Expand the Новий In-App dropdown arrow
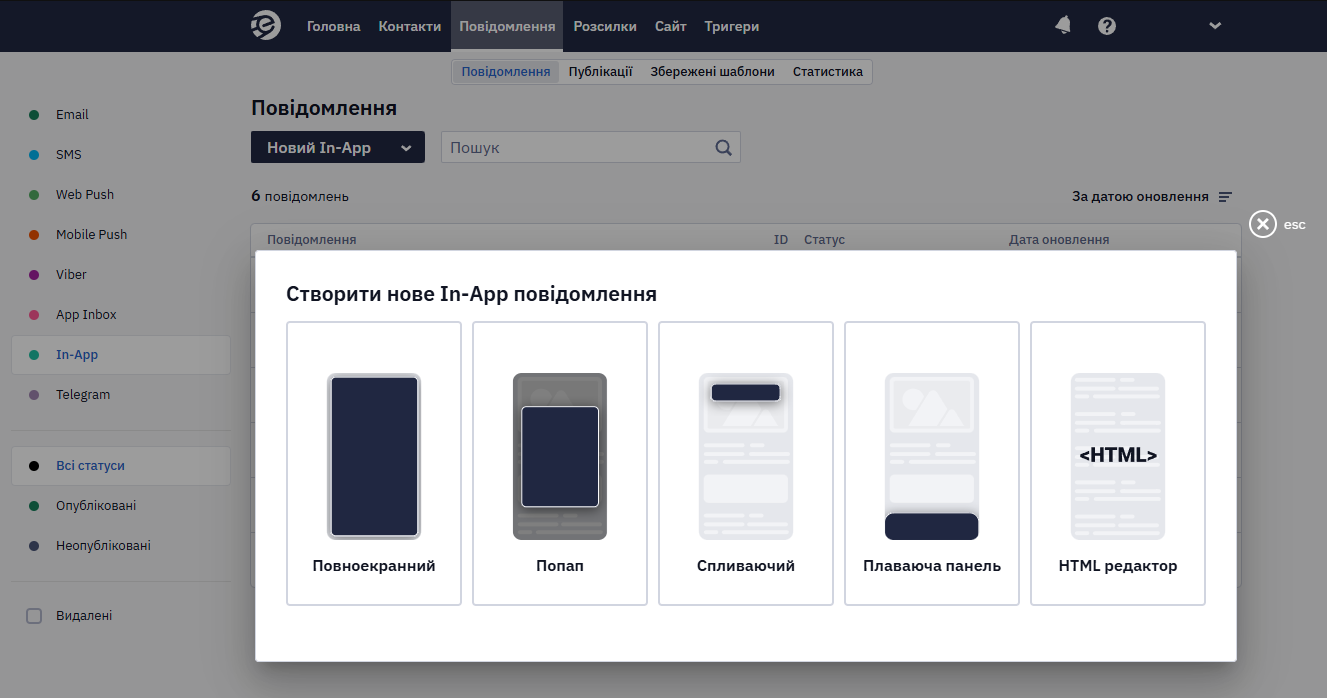This screenshot has width=1327, height=698. 406,148
